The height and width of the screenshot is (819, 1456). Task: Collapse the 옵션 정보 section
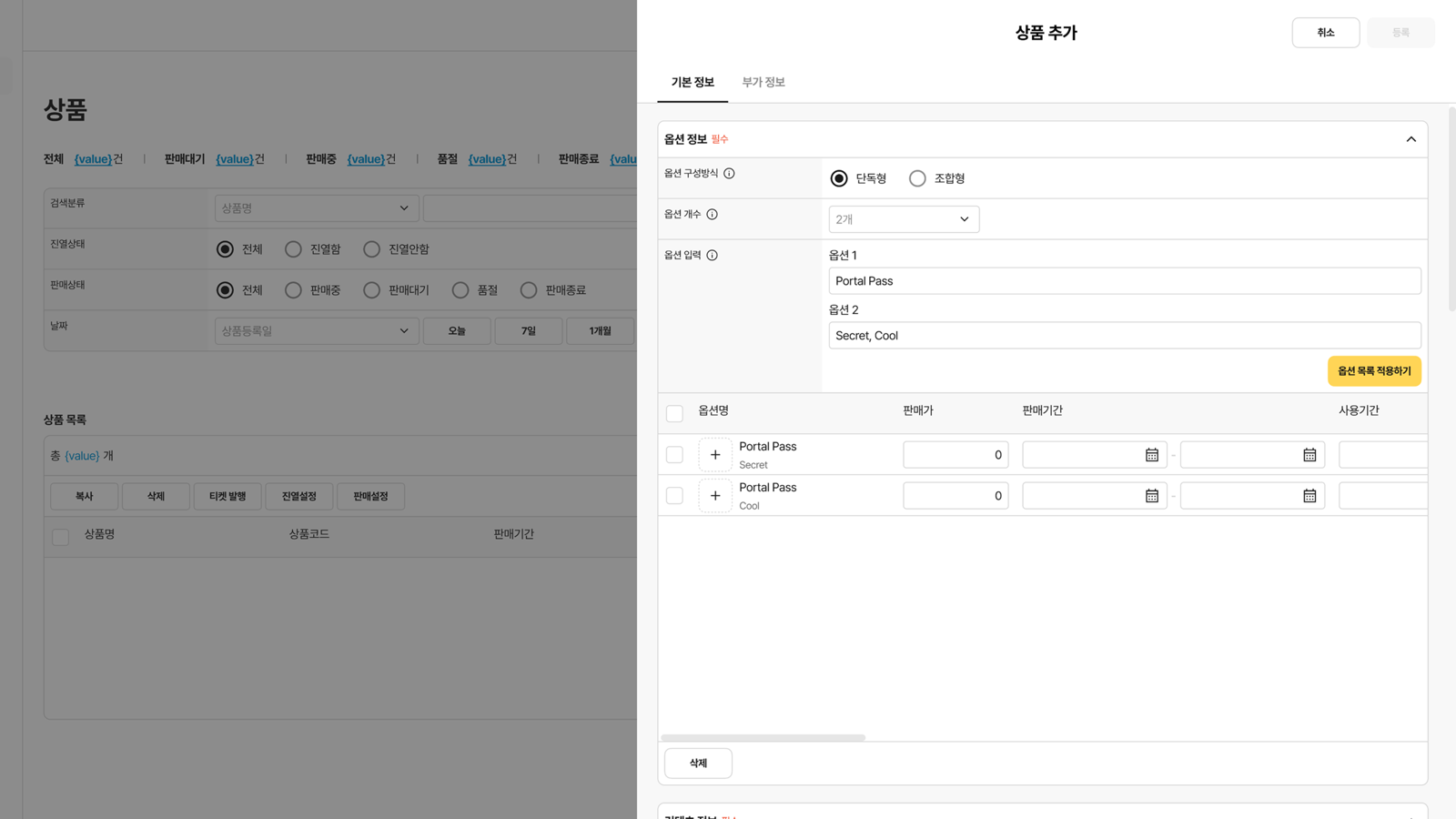1411,139
